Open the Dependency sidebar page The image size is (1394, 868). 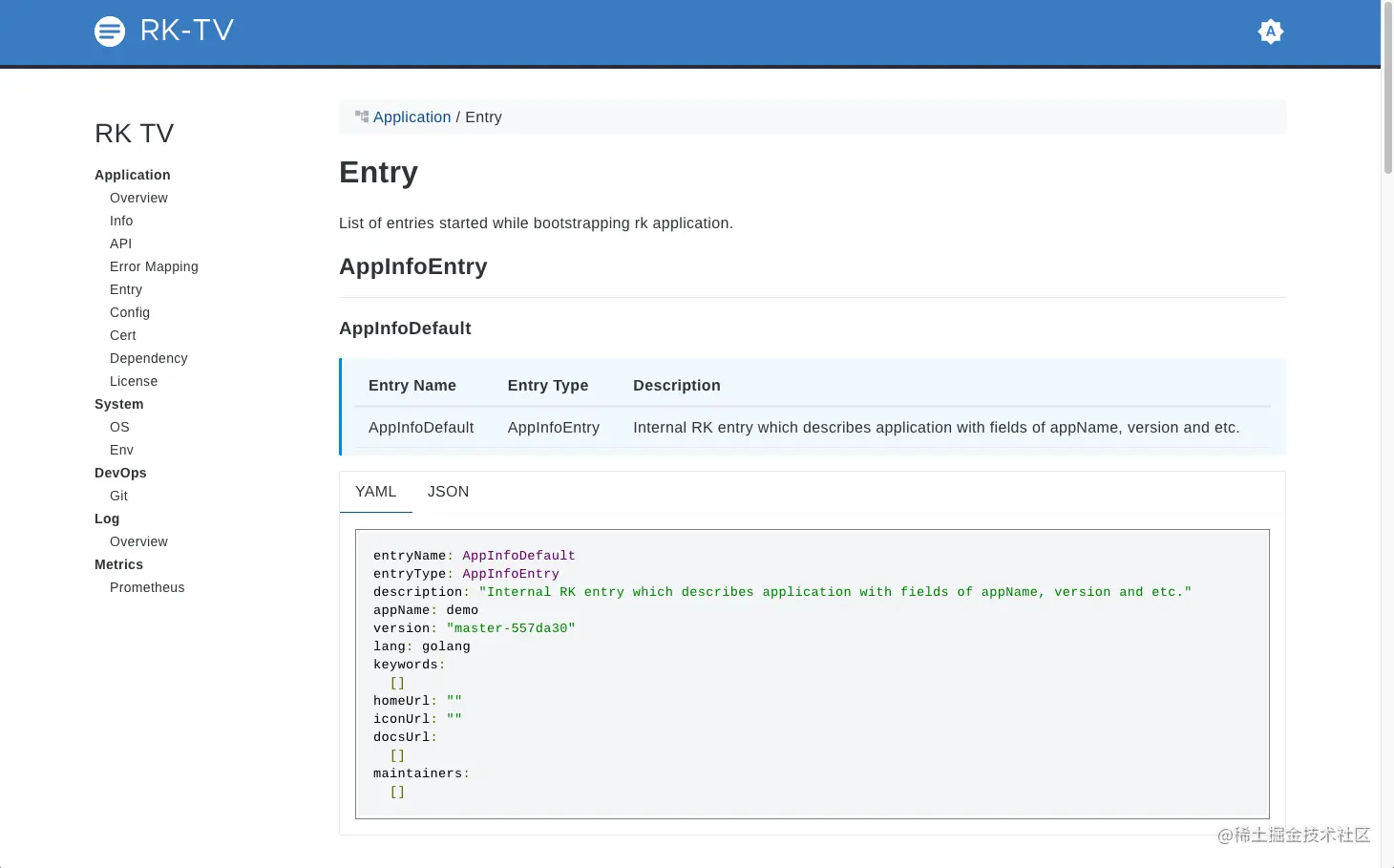[149, 358]
